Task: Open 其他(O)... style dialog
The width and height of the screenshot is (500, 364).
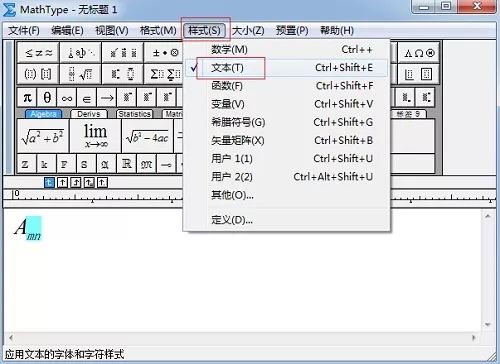Action: click(287, 195)
